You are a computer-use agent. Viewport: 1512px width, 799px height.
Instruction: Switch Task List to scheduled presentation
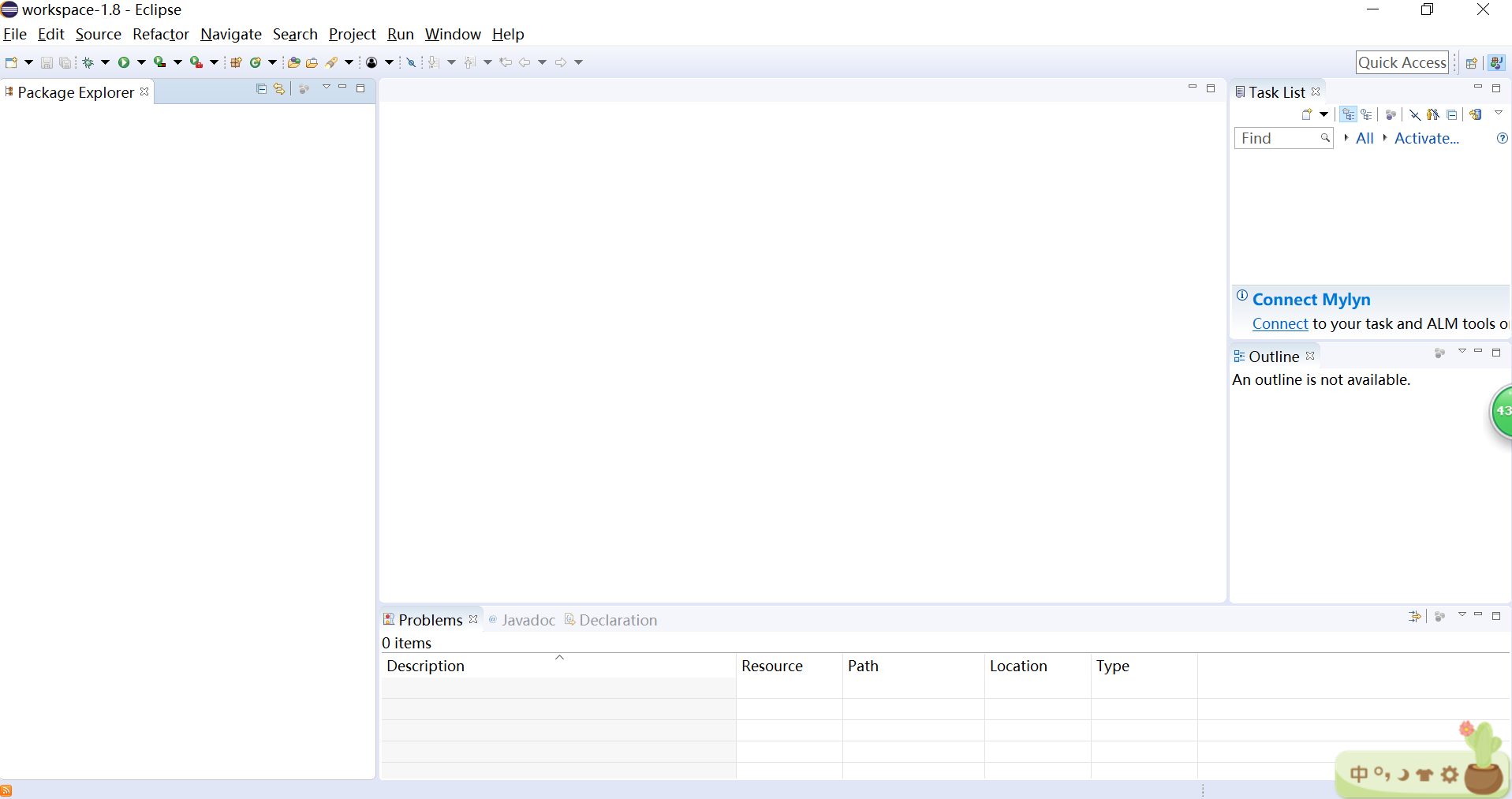coord(1367,114)
